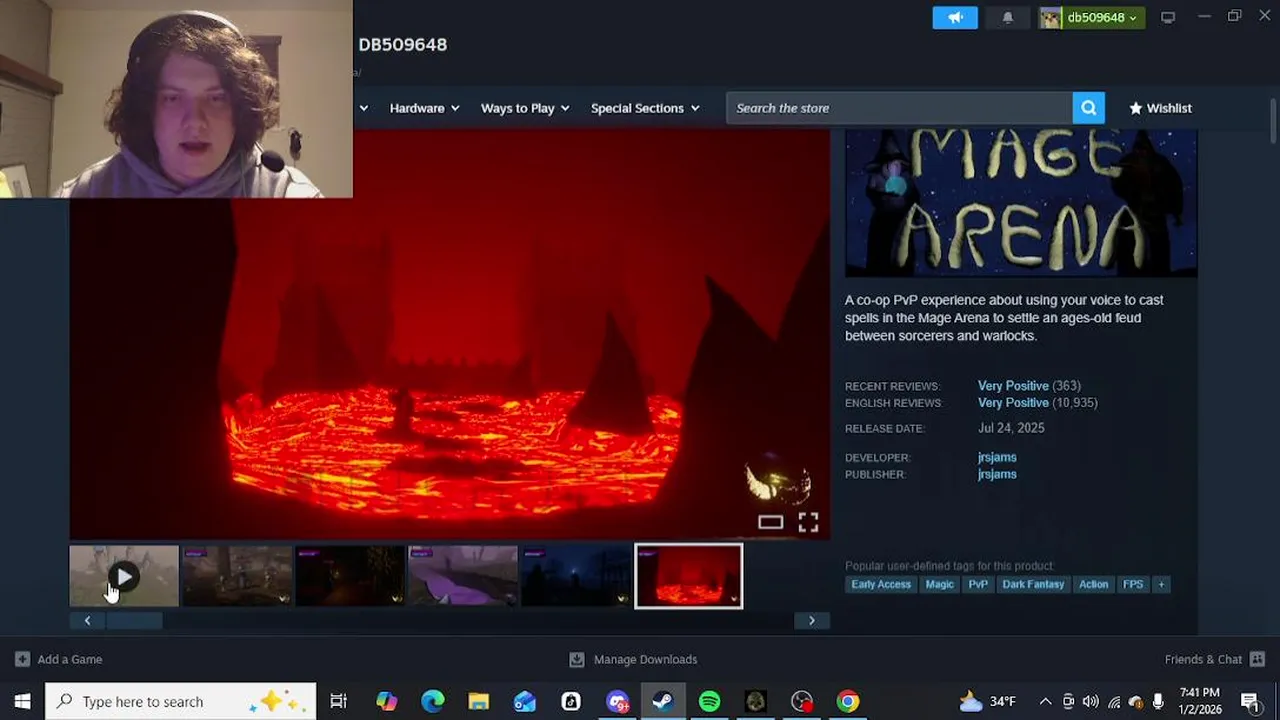The width and height of the screenshot is (1280, 720).
Task: Select the second screenshot thumbnail
Action: click(237, 576)
